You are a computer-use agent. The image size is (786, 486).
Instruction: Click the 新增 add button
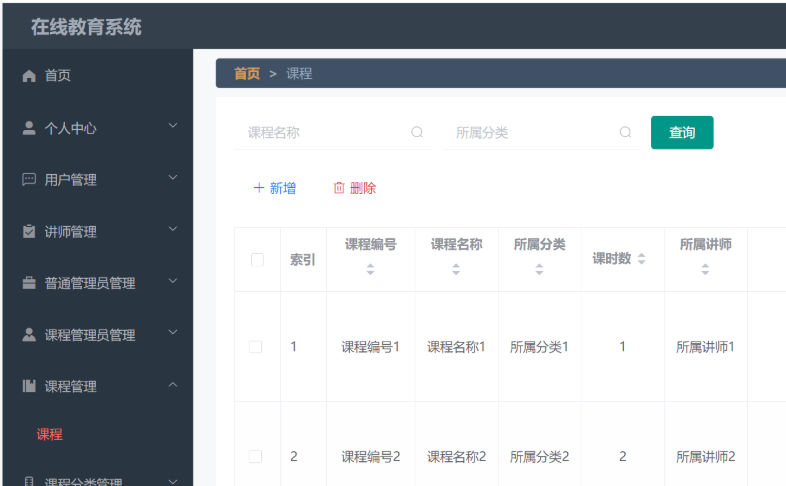pos(275,188)
